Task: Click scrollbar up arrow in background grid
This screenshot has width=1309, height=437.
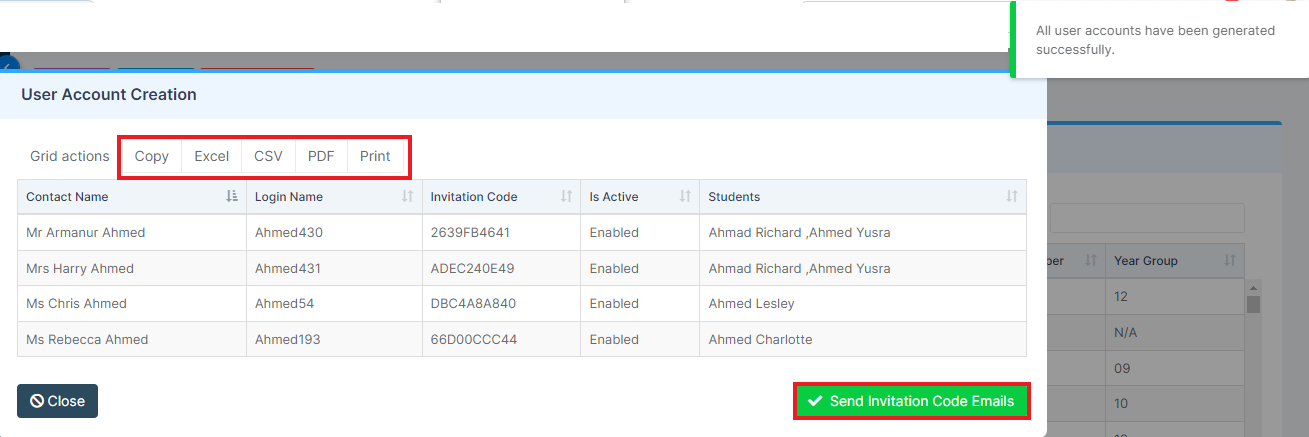Action: [1253, 288]
